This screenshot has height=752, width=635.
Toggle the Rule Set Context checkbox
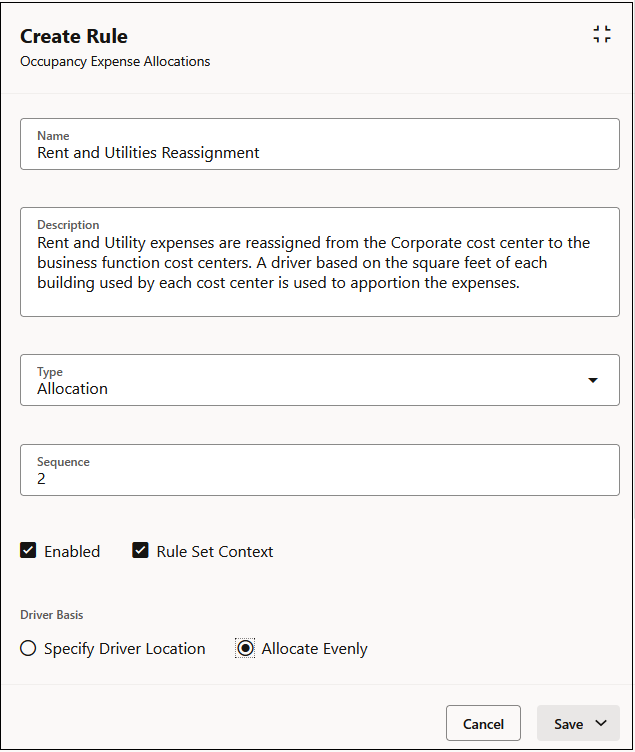[x=140, y=550]
